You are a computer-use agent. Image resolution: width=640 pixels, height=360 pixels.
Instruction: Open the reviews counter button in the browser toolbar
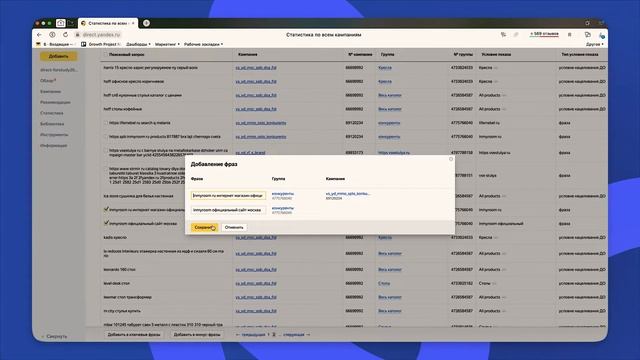pos(544,34)
